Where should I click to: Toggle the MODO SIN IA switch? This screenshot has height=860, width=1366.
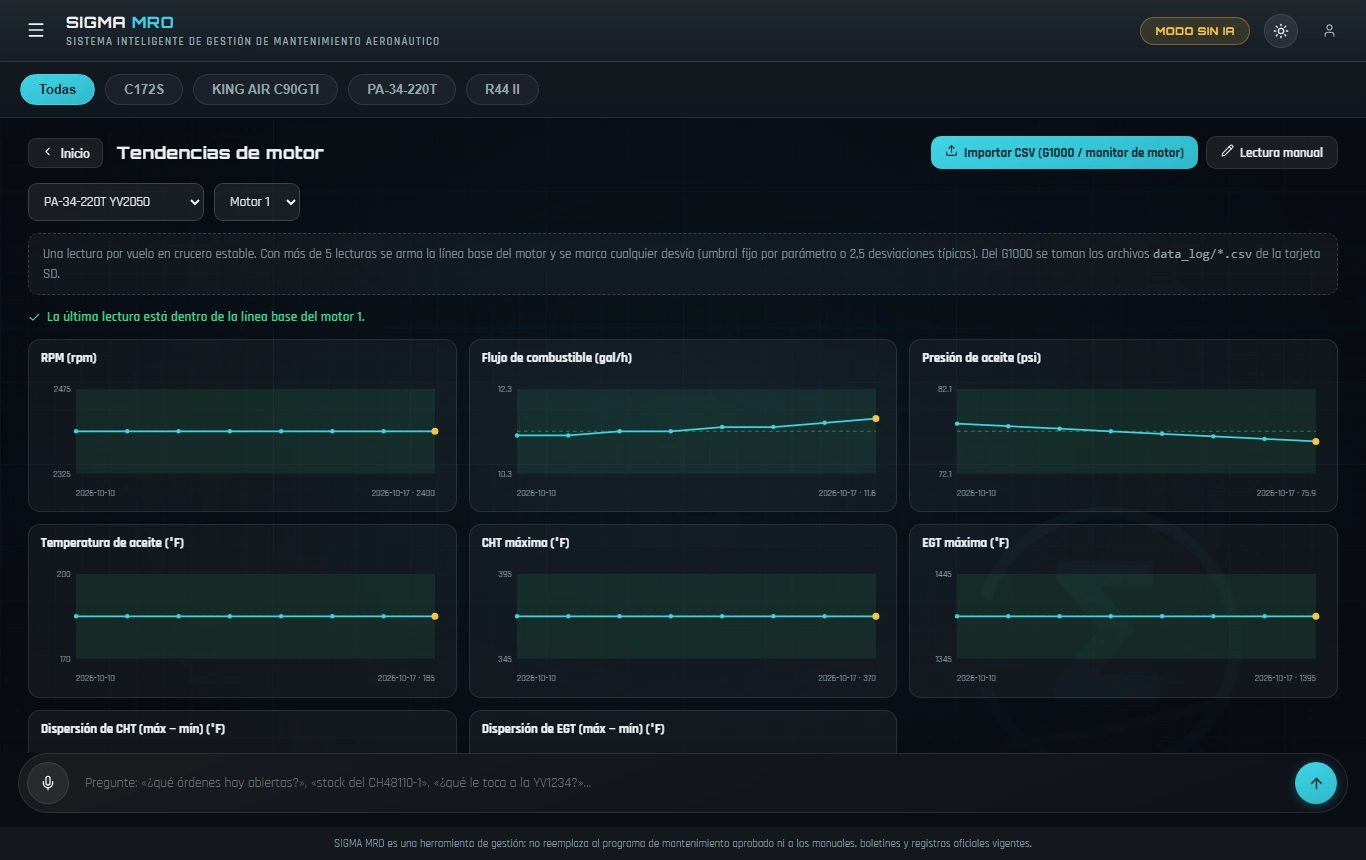click(x=1194, y=31)
